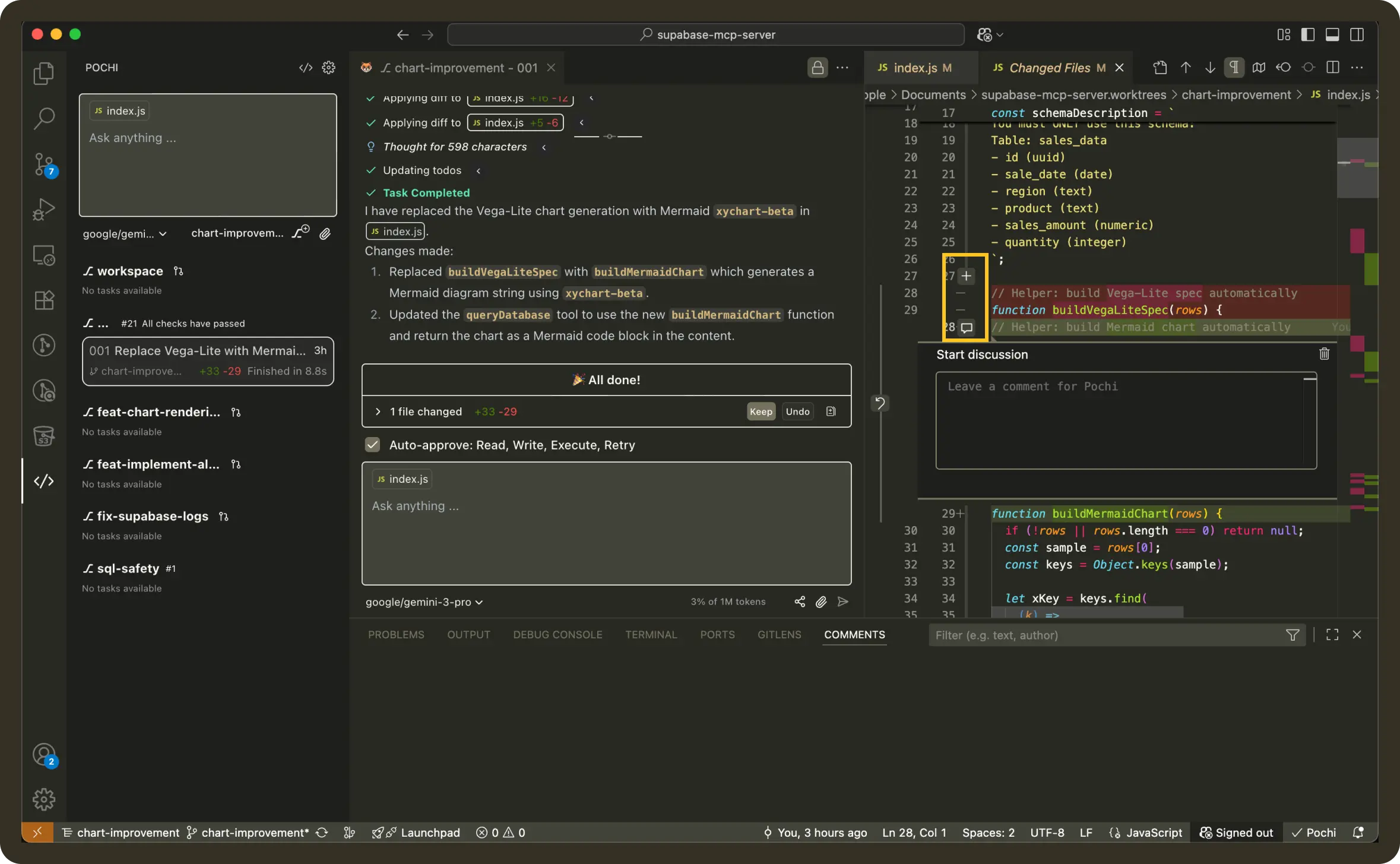The image size is (1400, 864).
Task: Click the send message arrow icon
Action: coord(842,602)
